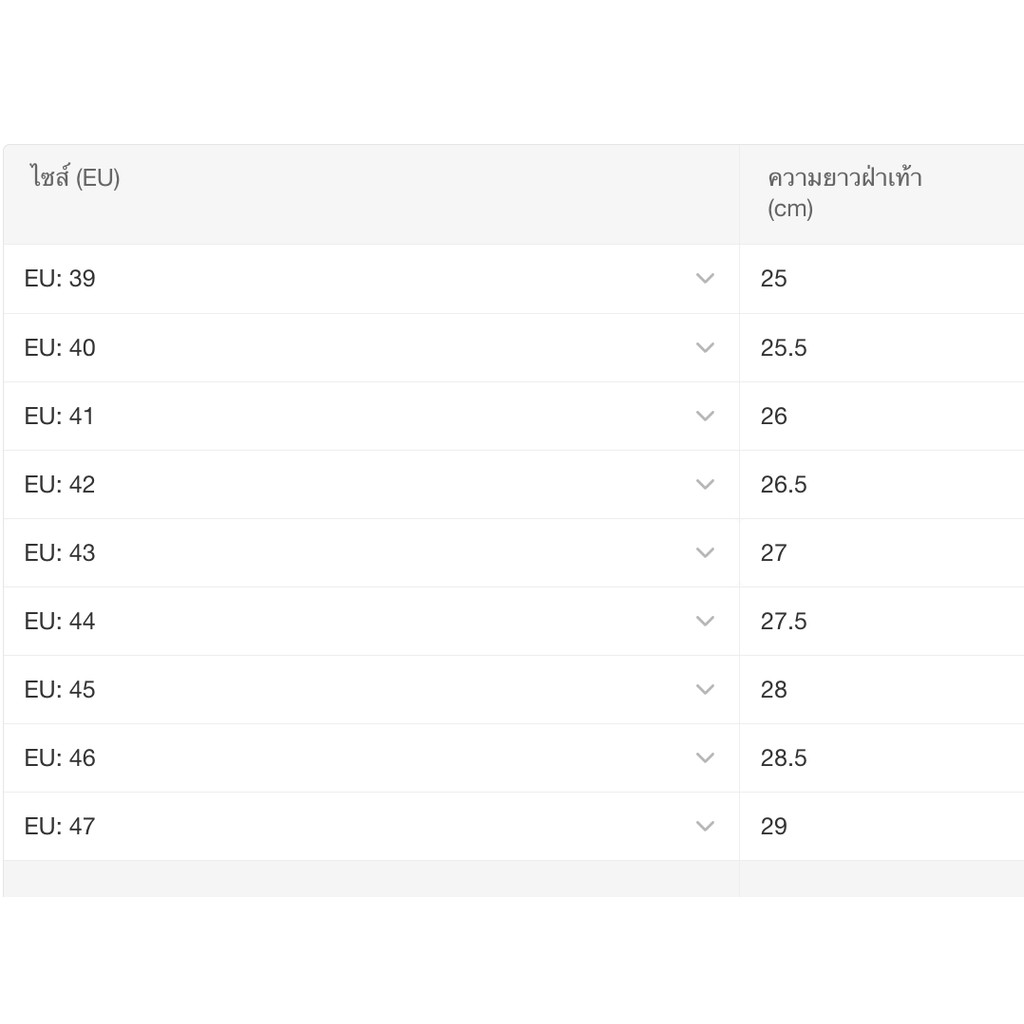Image resolution: width=1024 pixels, height=1024 pixels.
Task: Click the 25.5 cm foot length cell
Action: click(x=783, y=348)
